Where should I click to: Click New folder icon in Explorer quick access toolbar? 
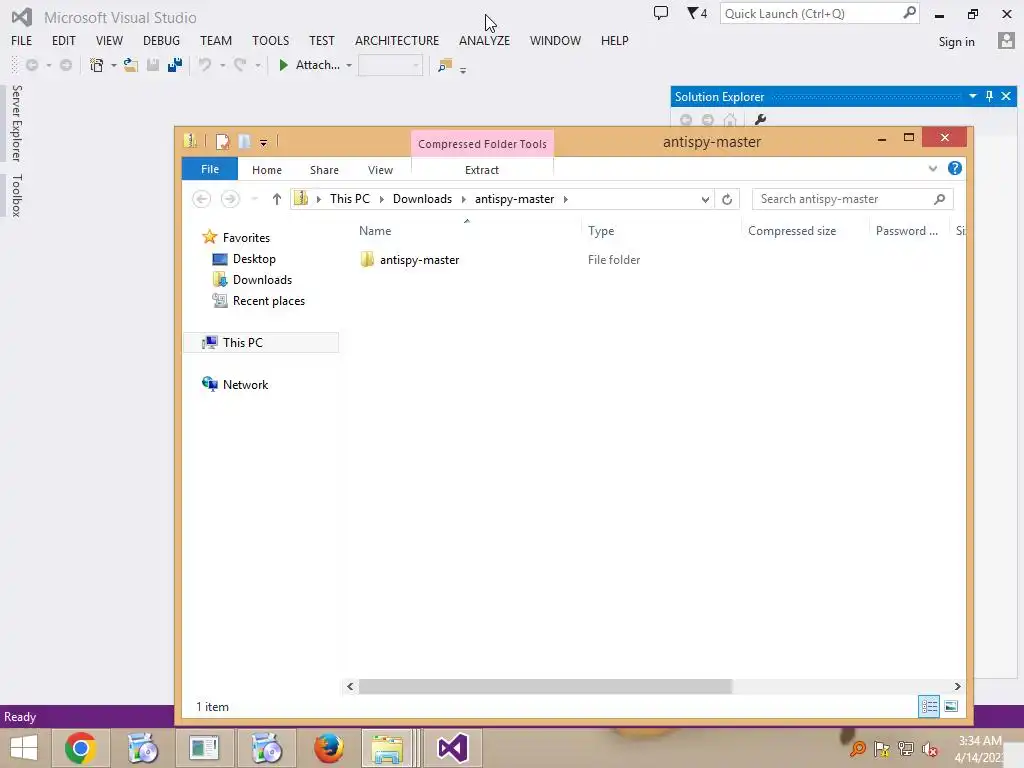[x=244, y=142]
